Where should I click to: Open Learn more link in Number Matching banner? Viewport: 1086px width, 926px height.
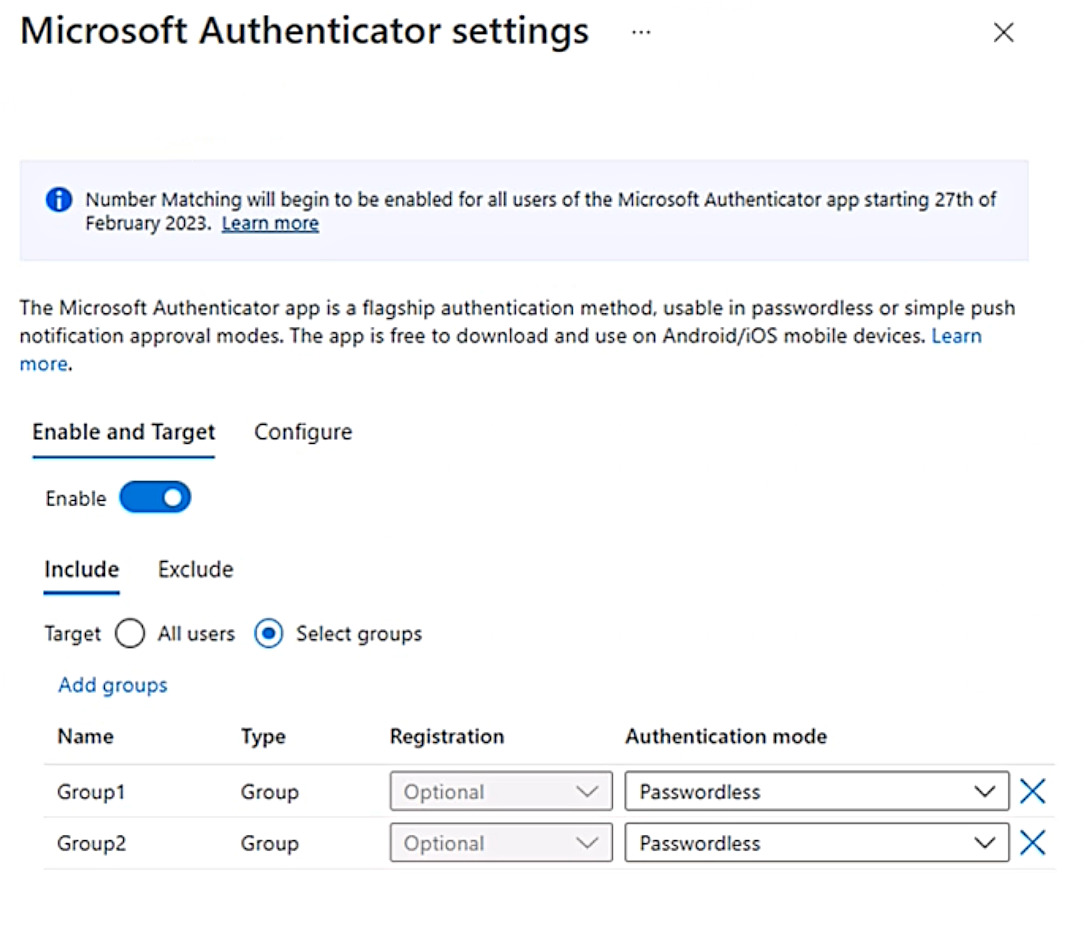click(270, 223)
